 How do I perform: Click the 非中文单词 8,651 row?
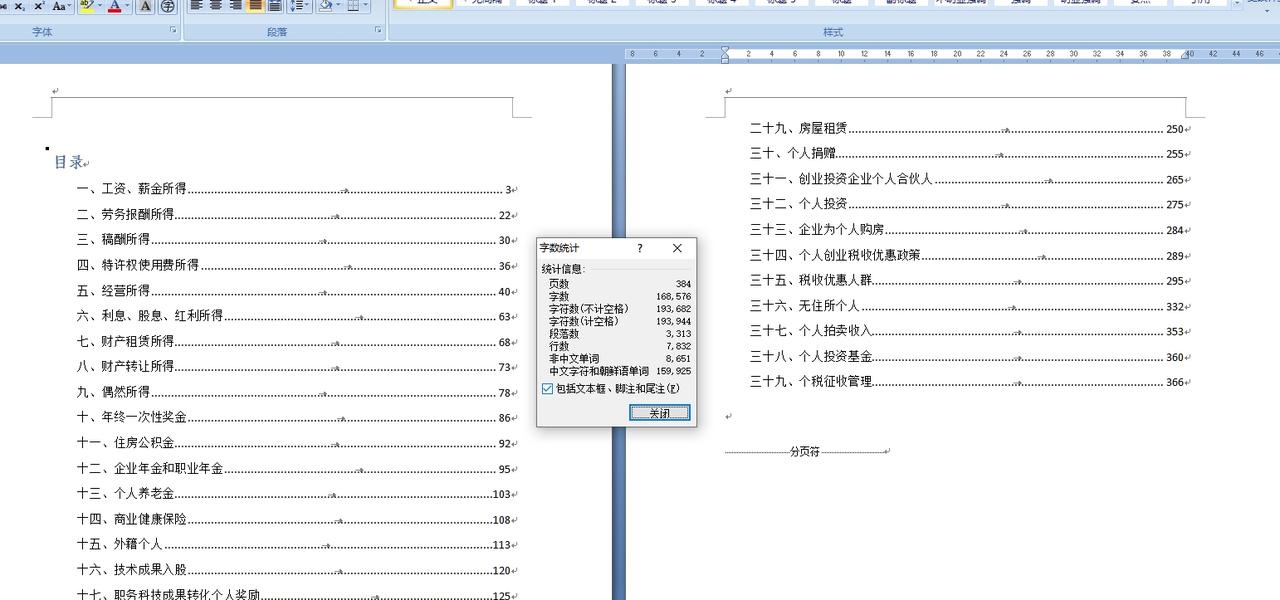(619, 358)
